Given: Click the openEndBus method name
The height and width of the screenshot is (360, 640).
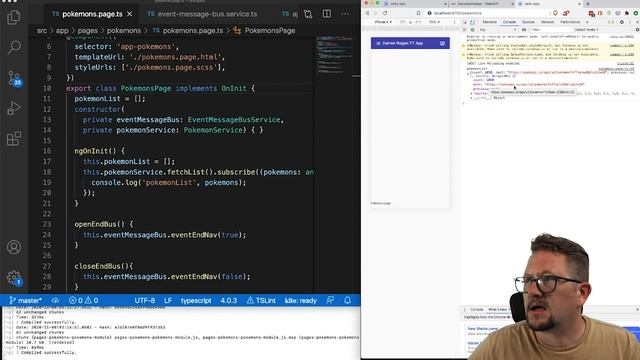Looking at the screenshot, I should coord(96,224).
